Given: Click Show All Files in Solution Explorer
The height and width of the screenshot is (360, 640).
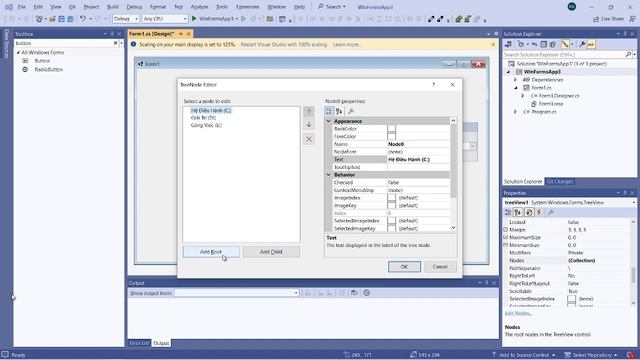Looking at the screenshot, I should click(553, 44).
